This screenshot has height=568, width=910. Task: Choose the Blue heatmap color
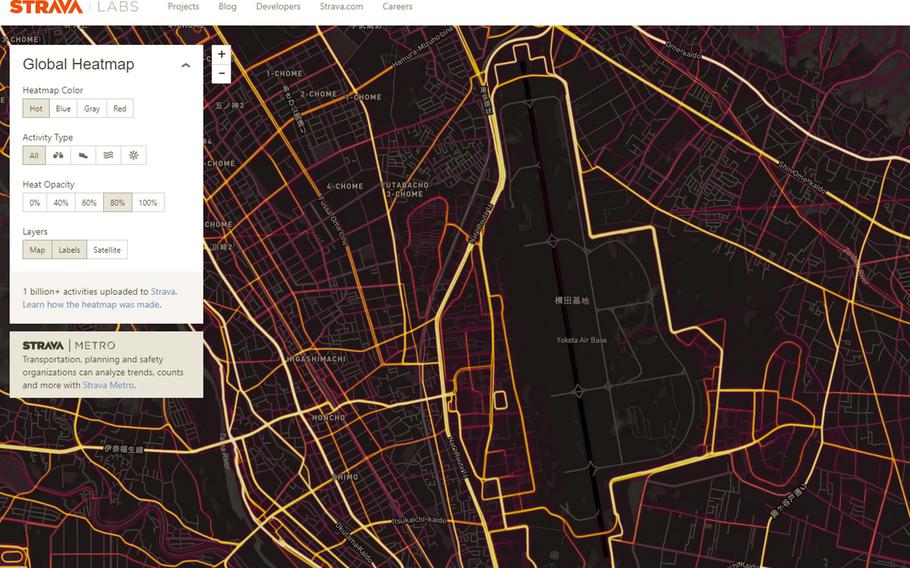point(63,108)
